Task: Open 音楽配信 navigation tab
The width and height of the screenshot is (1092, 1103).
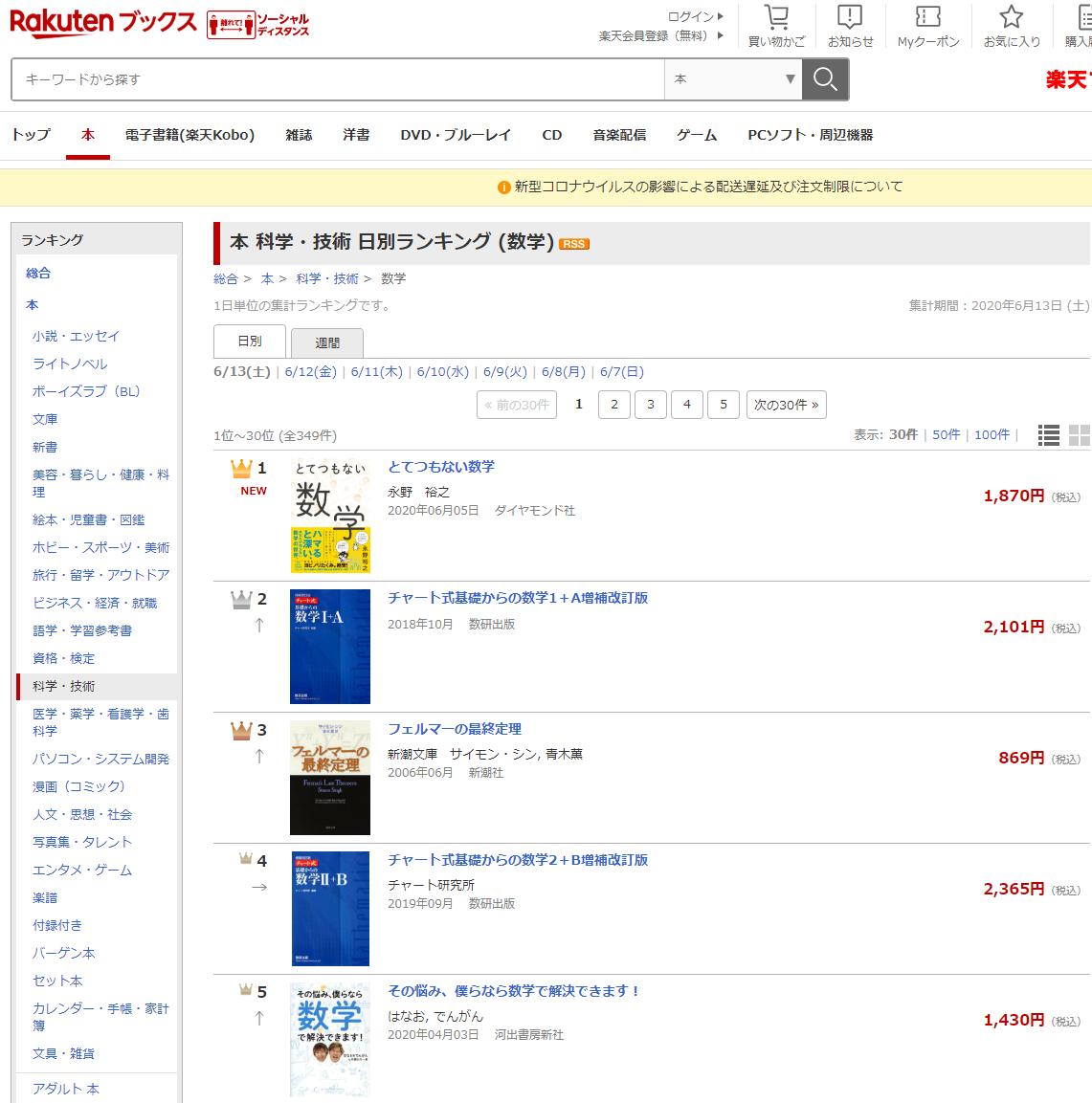Action: click(619, 135)
